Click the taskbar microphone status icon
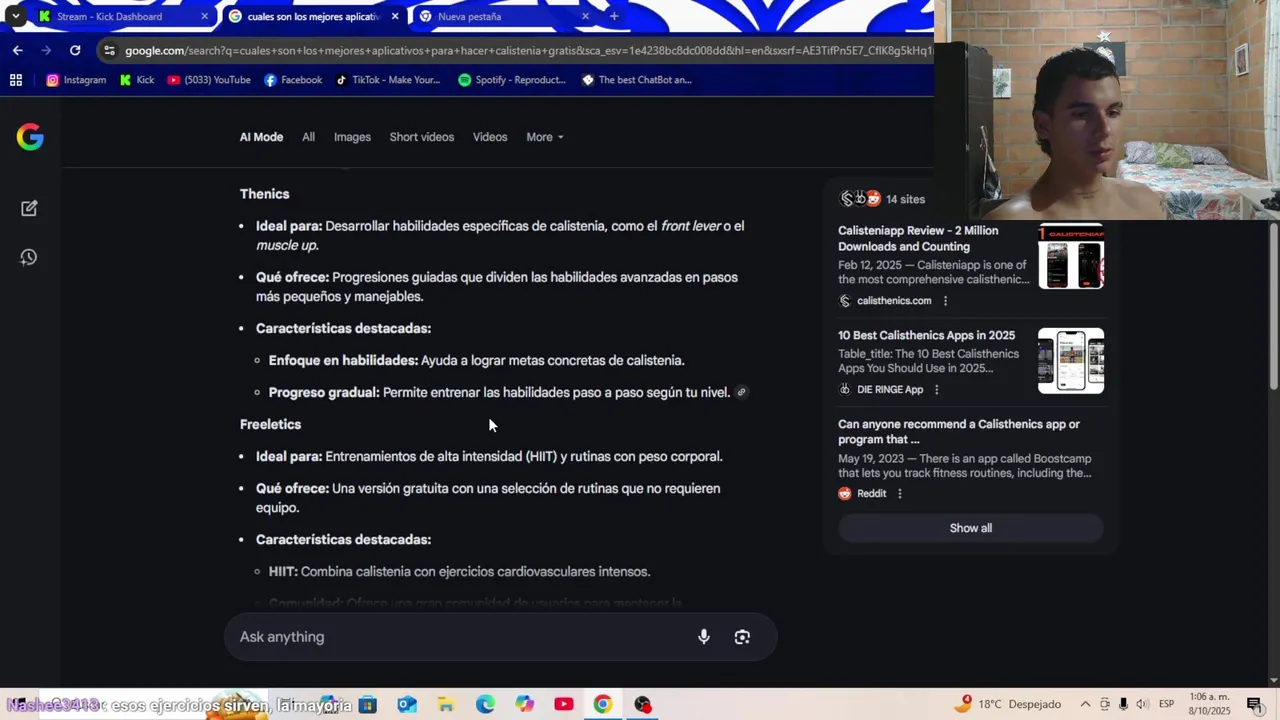The height and width of the screenshot is (720, 1280). 1123,705
